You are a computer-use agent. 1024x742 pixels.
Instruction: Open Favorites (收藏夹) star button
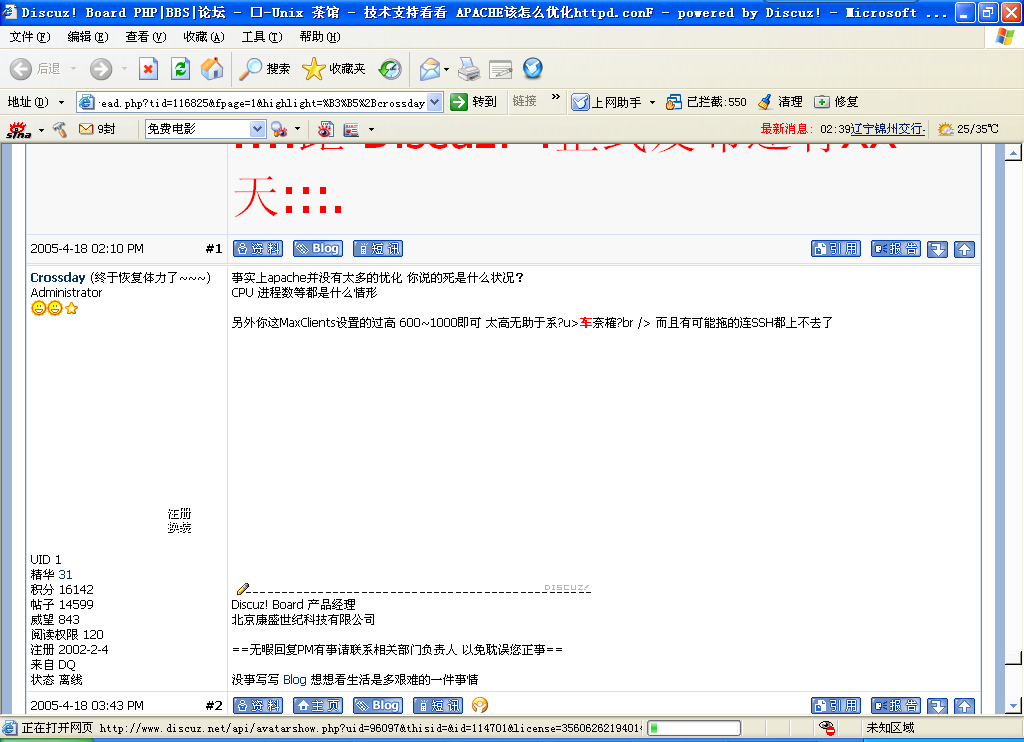click(333, 69)
